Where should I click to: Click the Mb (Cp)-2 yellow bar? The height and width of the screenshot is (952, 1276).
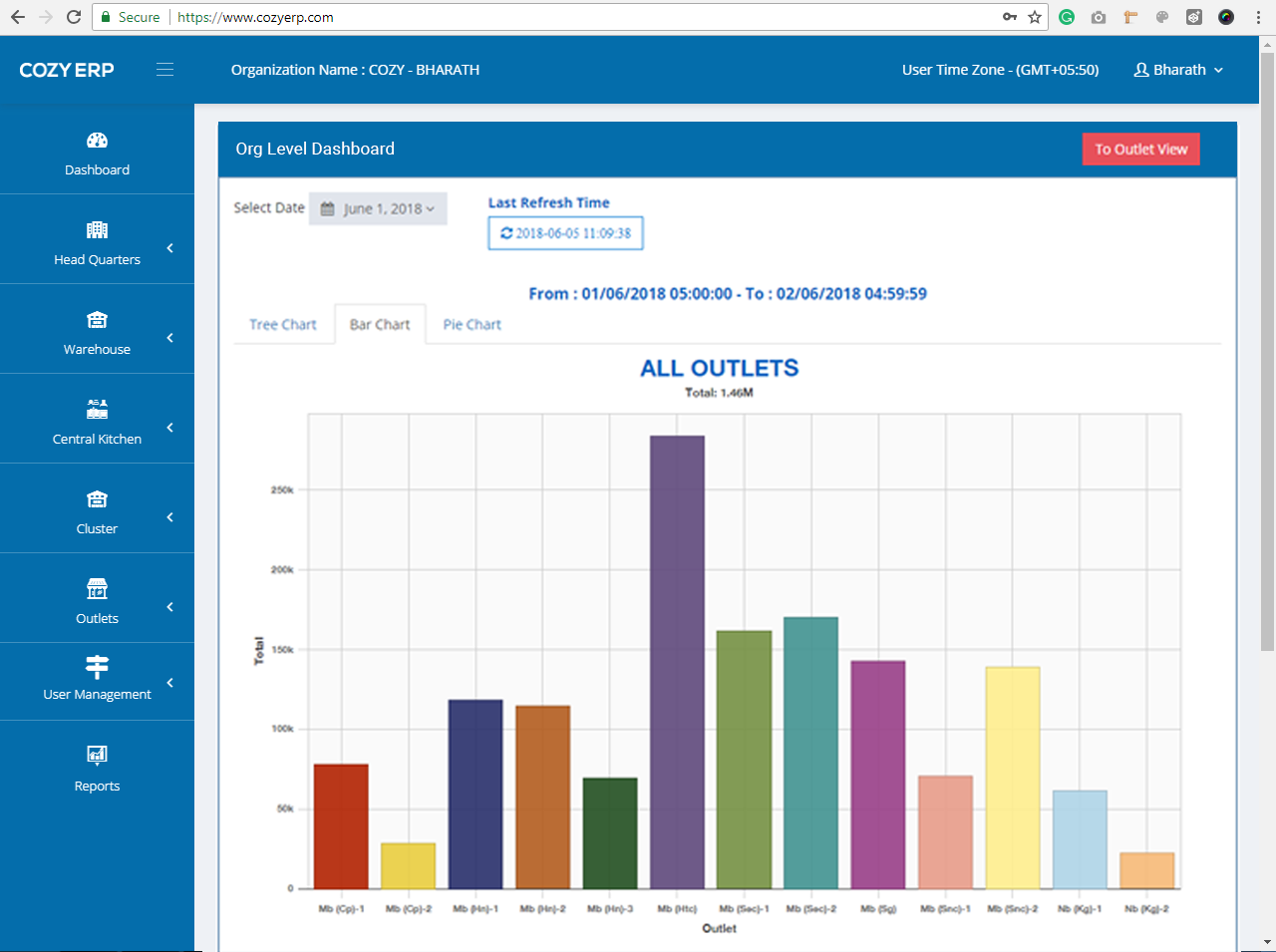tap(409, 866)
